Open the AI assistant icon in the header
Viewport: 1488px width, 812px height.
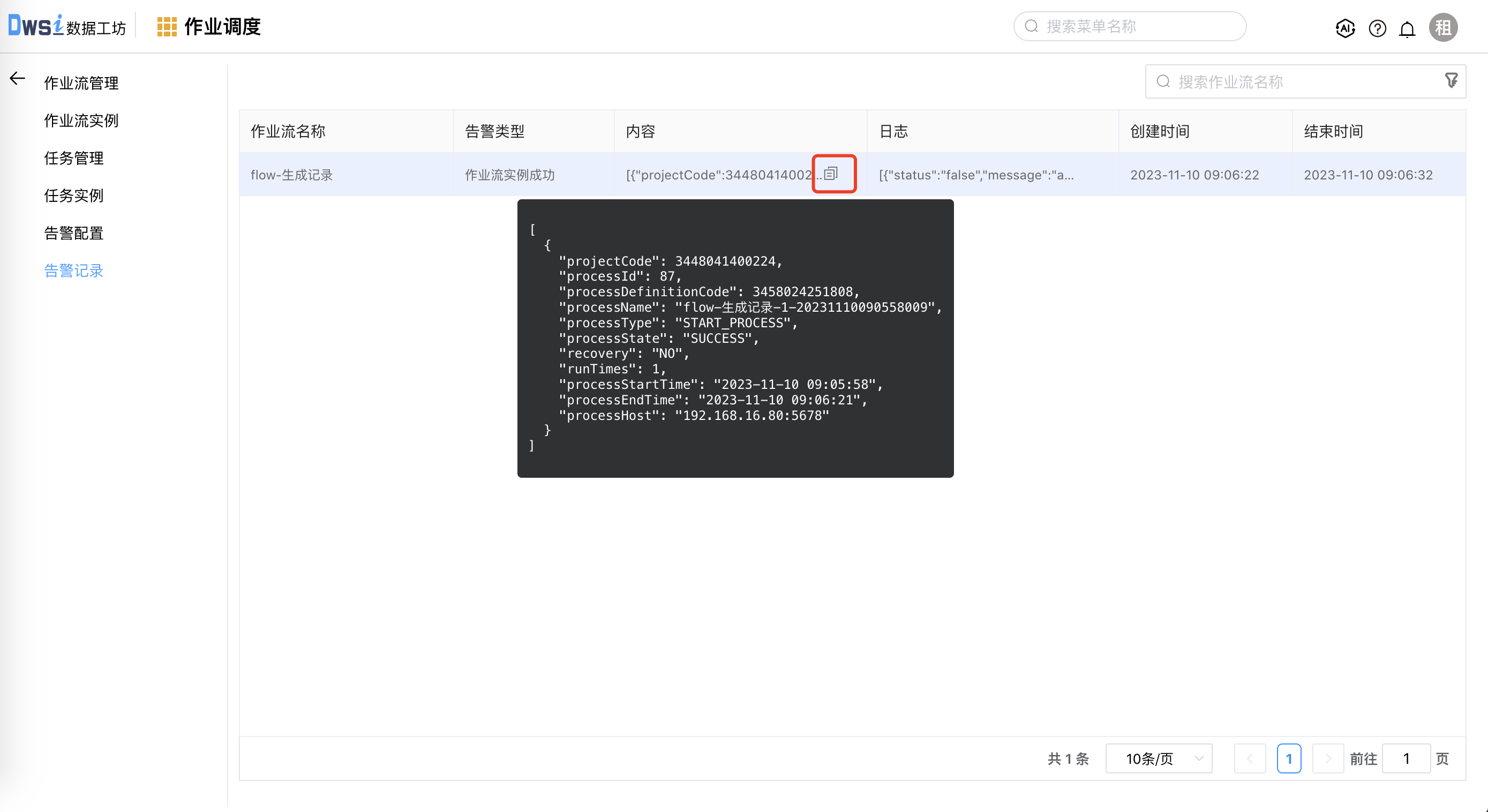(x=1345, y=28)
